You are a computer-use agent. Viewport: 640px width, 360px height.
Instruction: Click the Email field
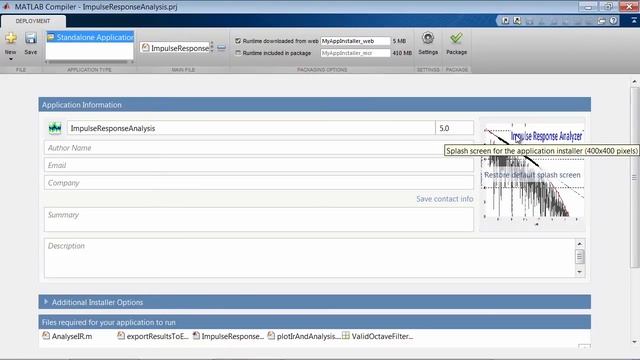pos(259,165)
